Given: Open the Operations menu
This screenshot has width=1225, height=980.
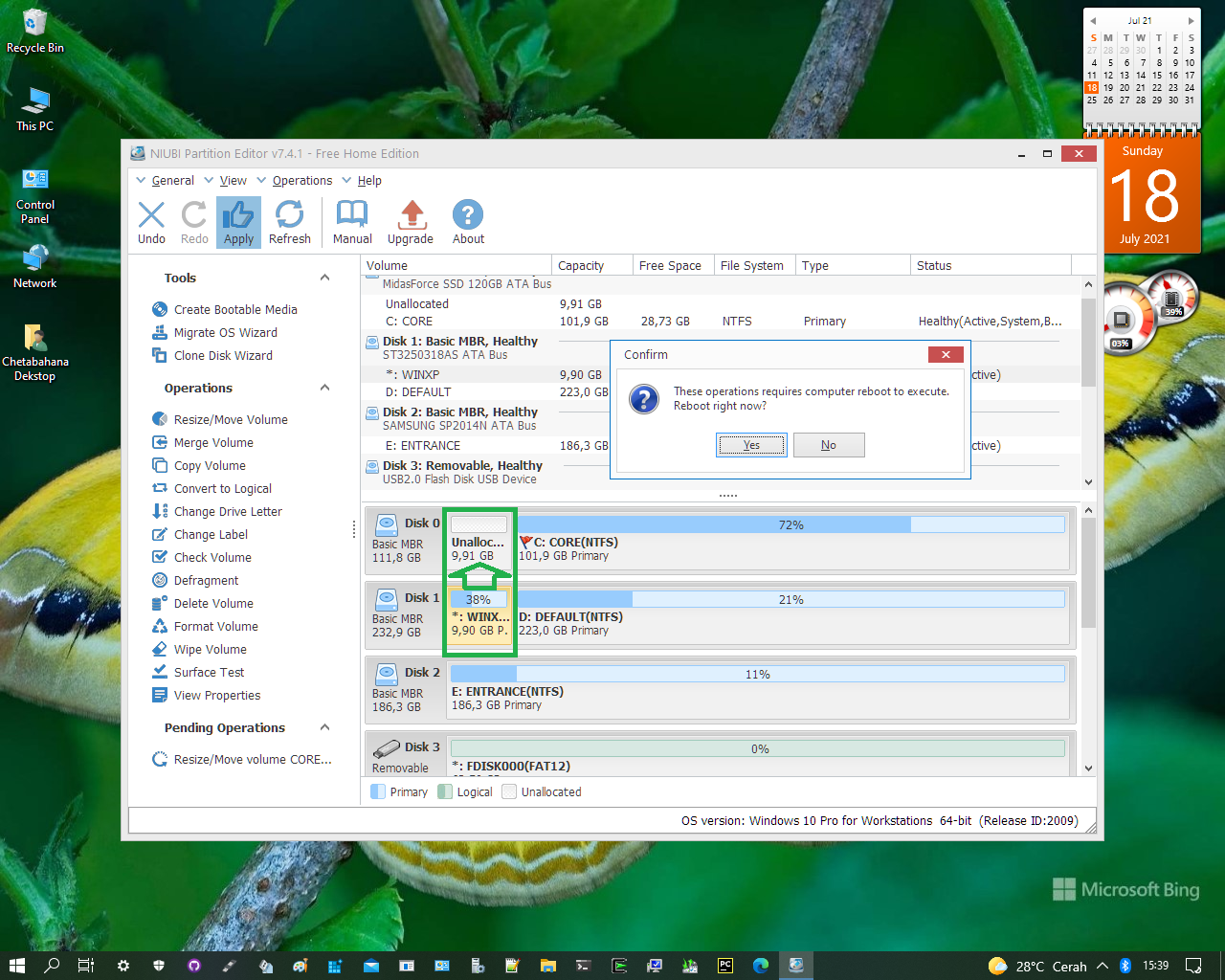Looking at the screenshot, I should 295,180.
